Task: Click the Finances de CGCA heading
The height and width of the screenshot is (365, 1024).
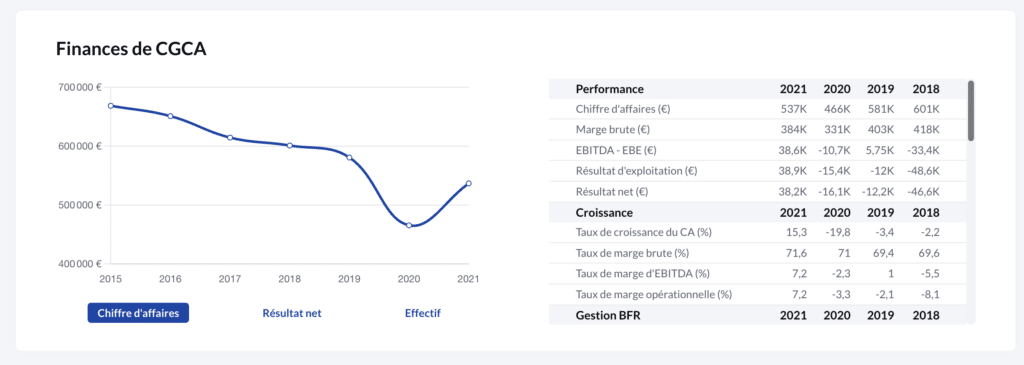Action: point(131,49)
